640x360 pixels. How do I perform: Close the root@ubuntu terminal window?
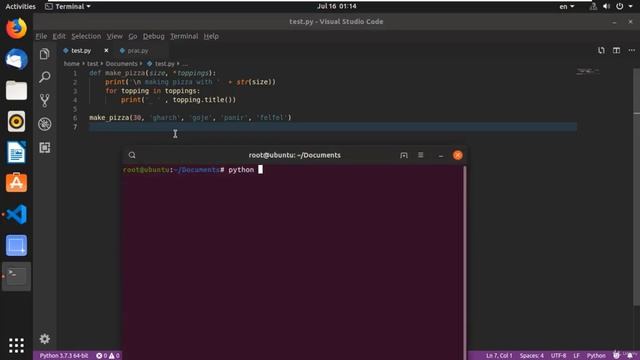click(x=458, y=155)
